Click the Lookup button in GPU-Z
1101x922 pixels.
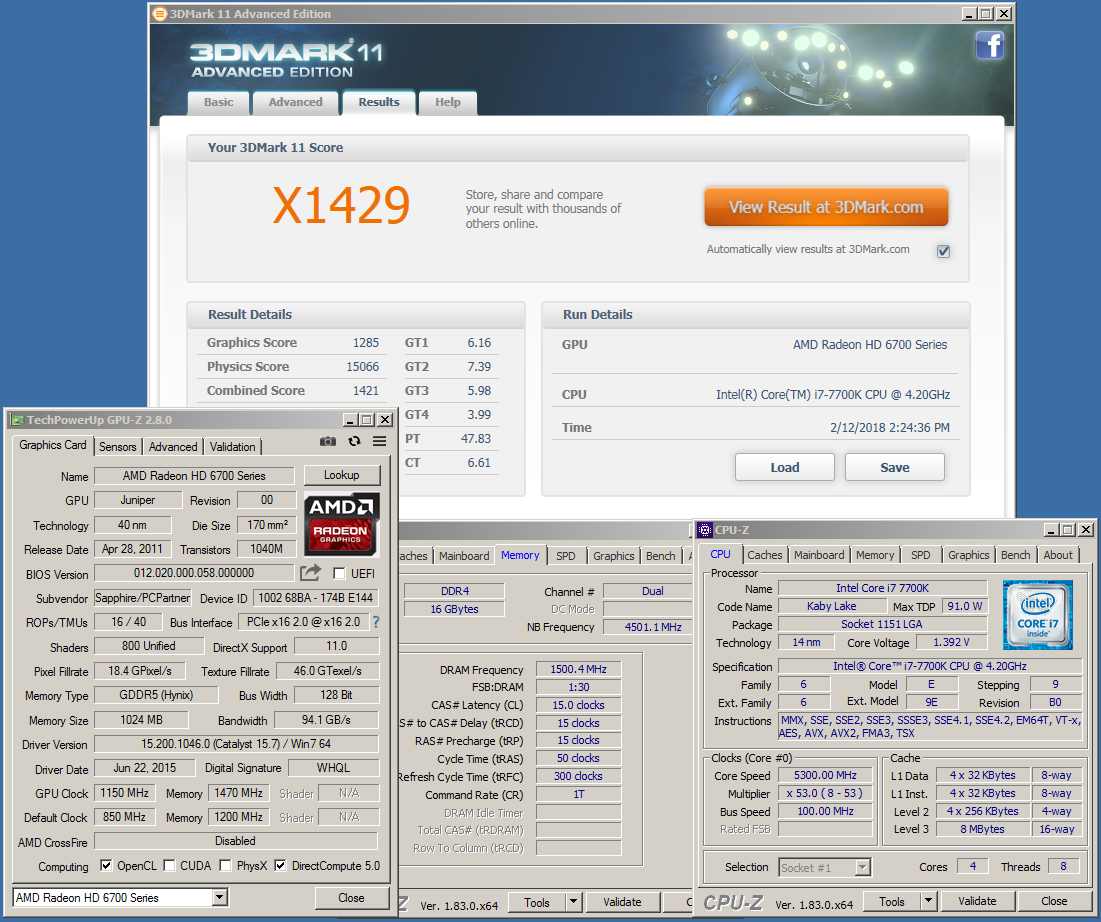341,475
